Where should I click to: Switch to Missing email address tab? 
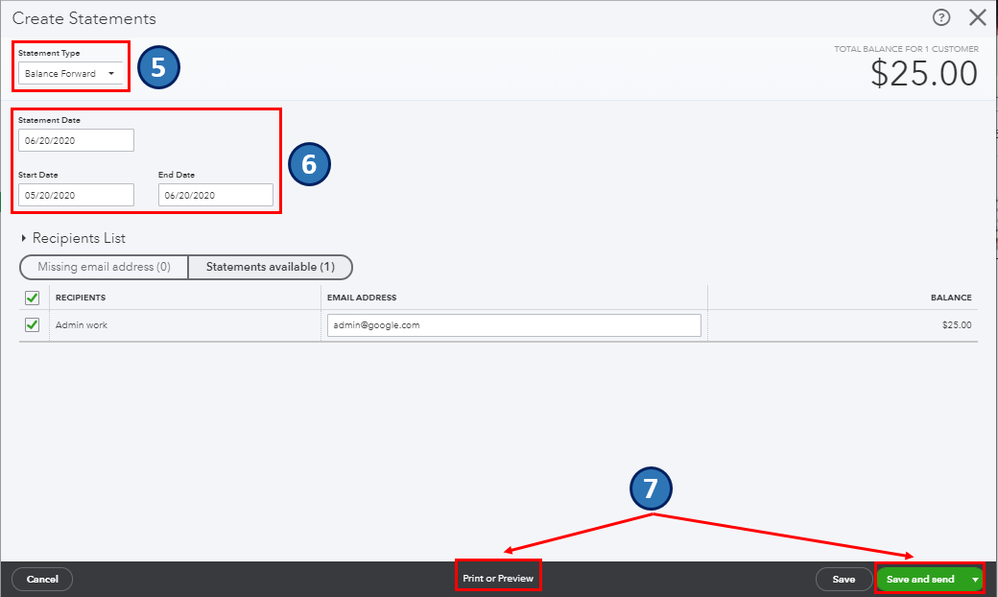tap(104, 267)
